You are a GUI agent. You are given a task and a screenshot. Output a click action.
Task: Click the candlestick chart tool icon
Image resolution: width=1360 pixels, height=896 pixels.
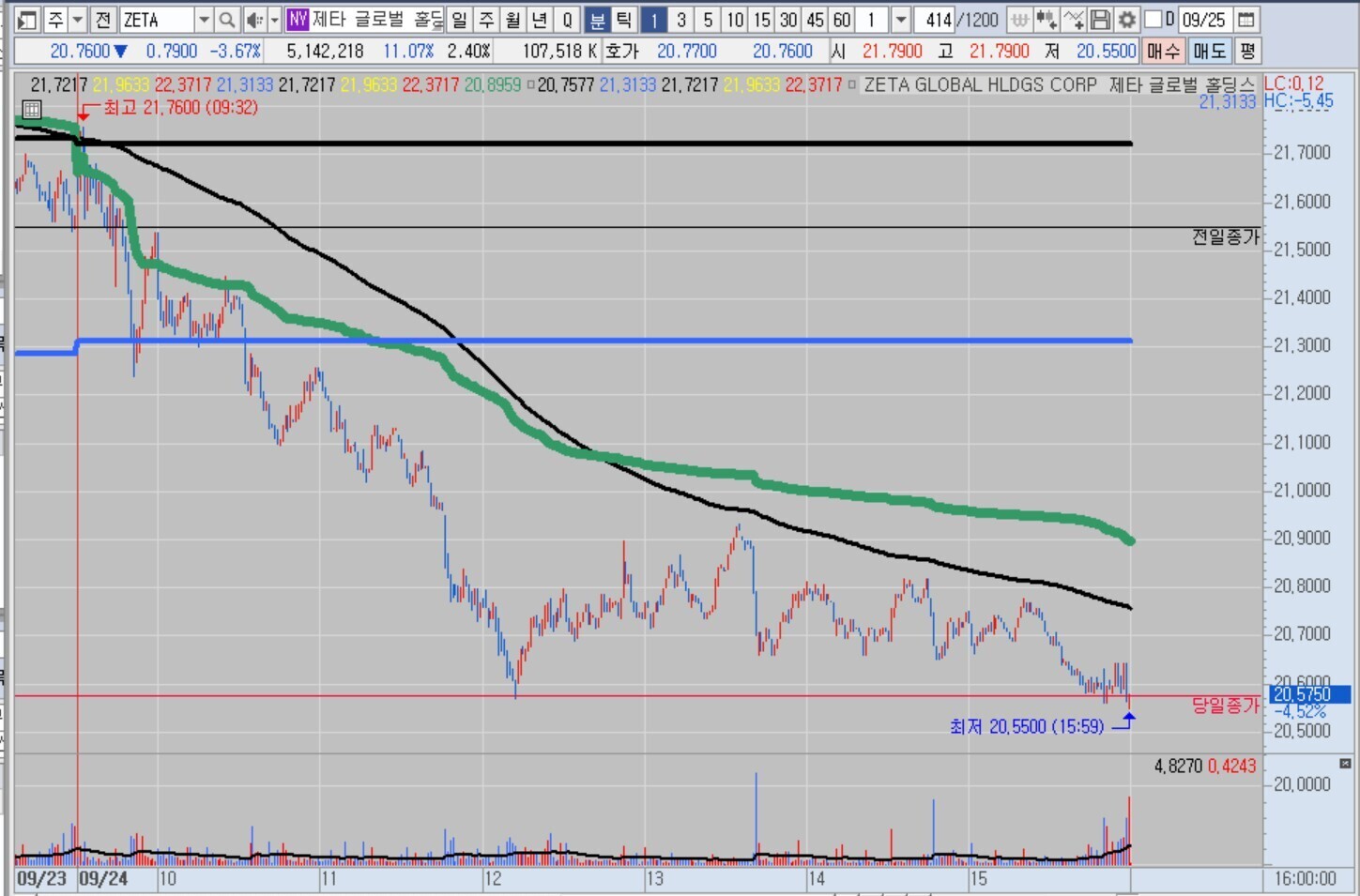pyautogui.click(x=1047, y=20)
